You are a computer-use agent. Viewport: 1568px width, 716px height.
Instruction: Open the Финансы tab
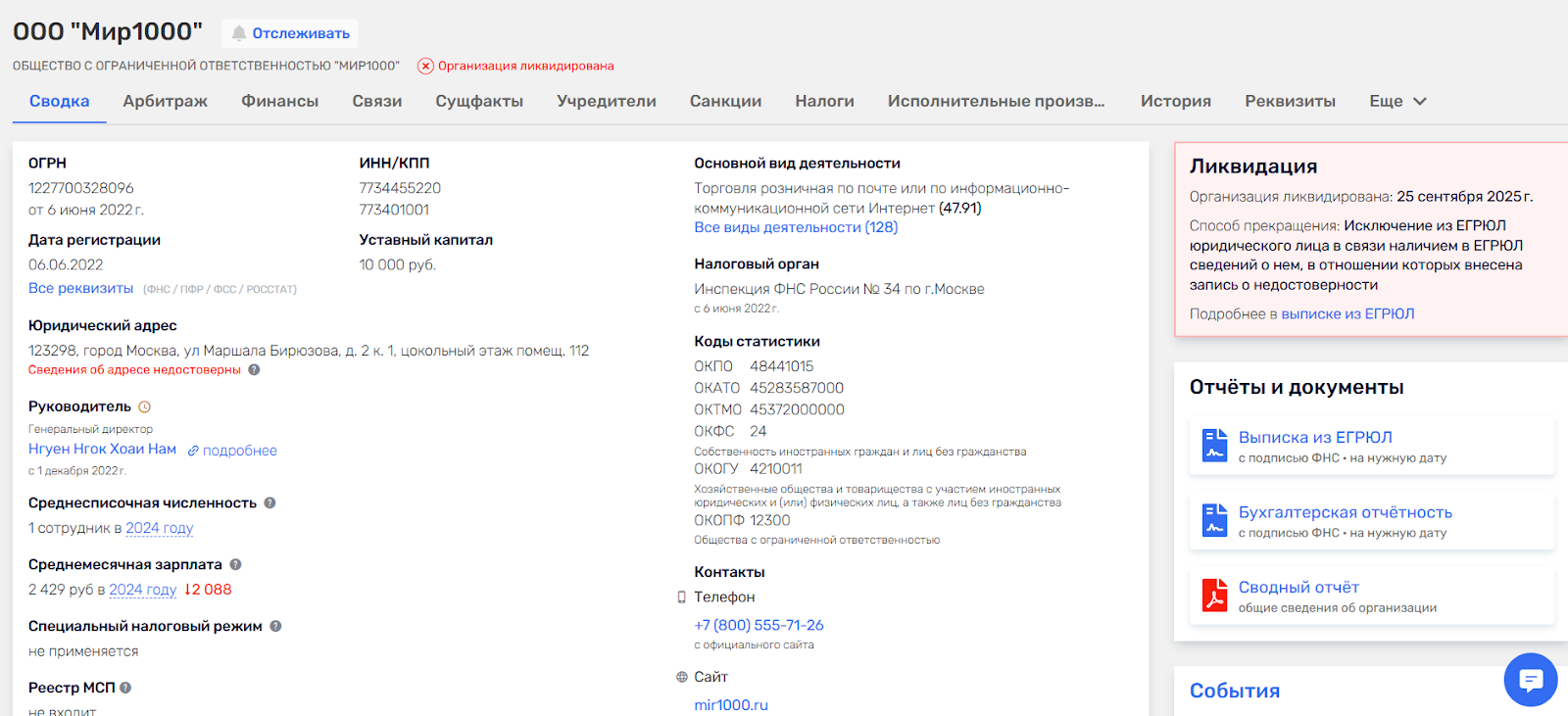(x=280, y=101)
